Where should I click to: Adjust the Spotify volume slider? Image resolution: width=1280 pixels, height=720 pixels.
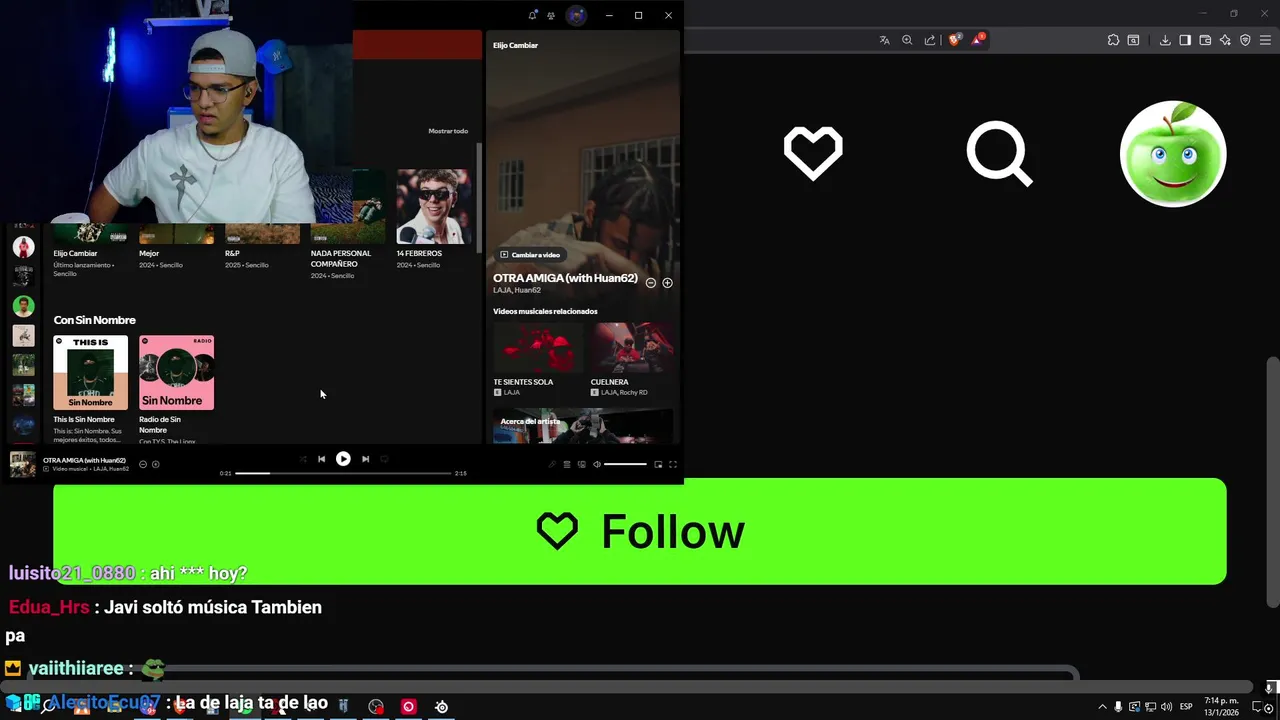pyautogui.click(x=625, y=464)
